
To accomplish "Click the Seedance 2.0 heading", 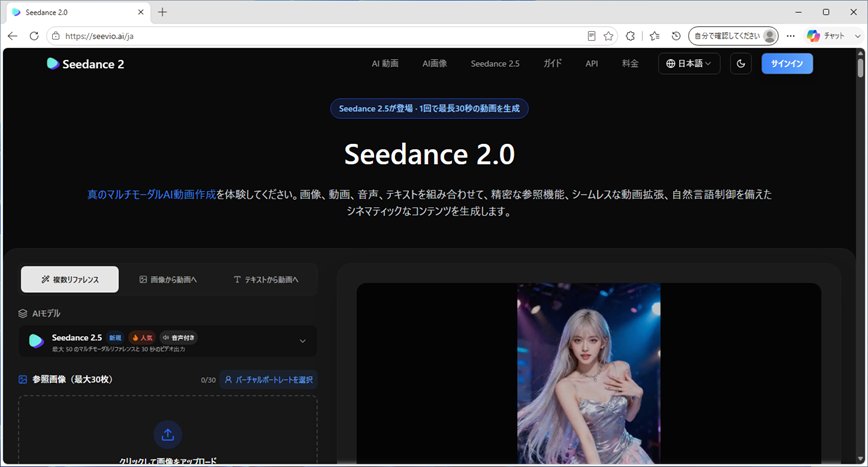I will [x=430, y=154].
